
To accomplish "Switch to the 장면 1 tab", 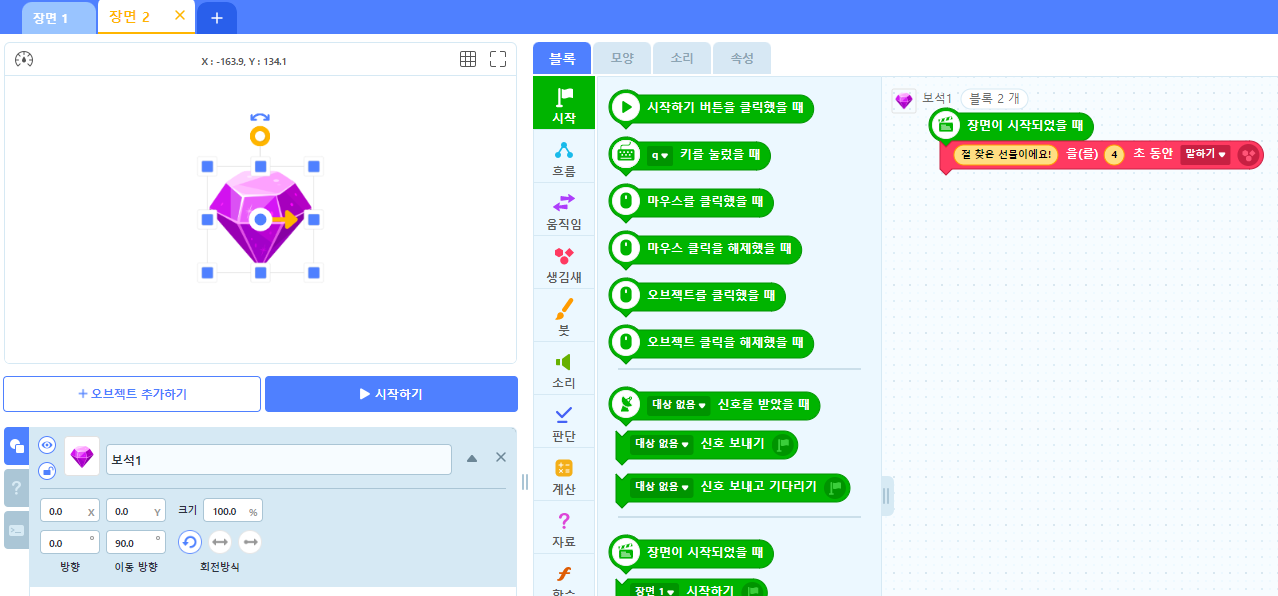I will point(58,18).
